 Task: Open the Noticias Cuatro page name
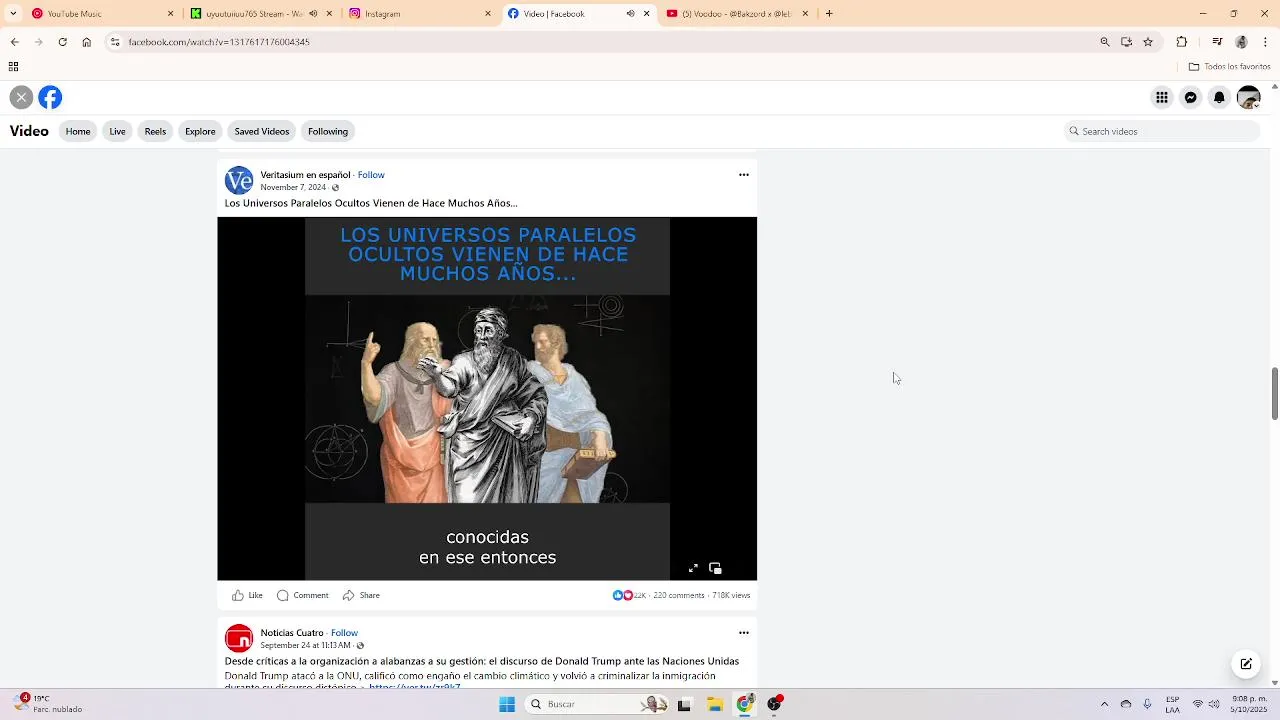pos(292,633)
